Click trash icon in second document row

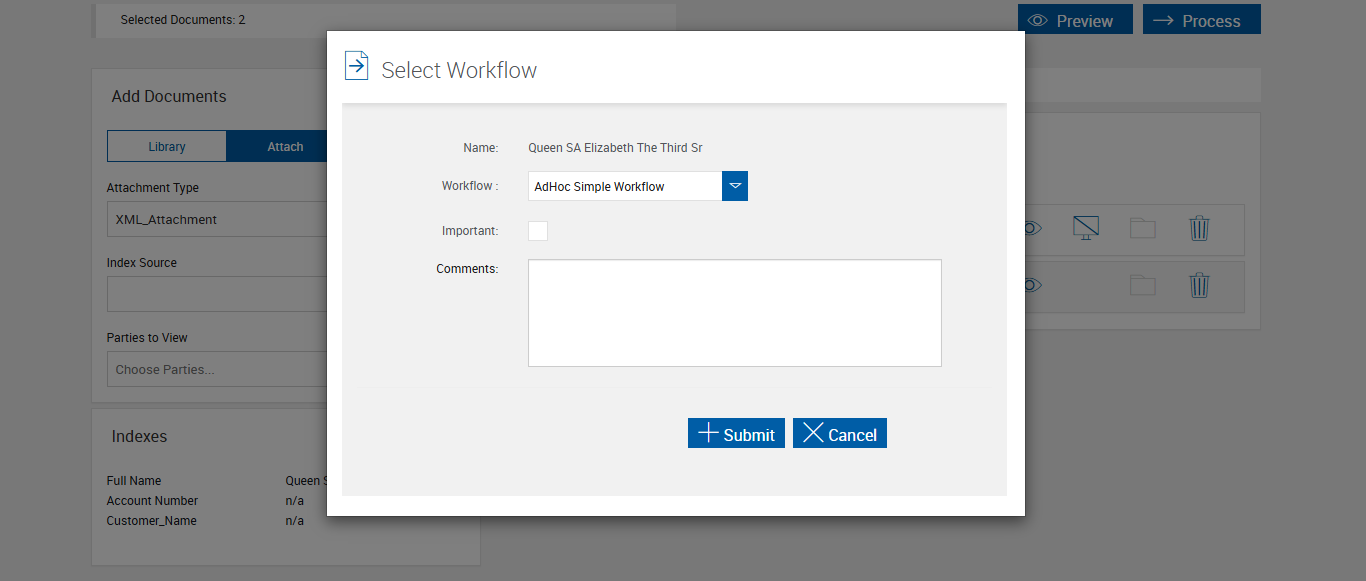pos(1199,286)
